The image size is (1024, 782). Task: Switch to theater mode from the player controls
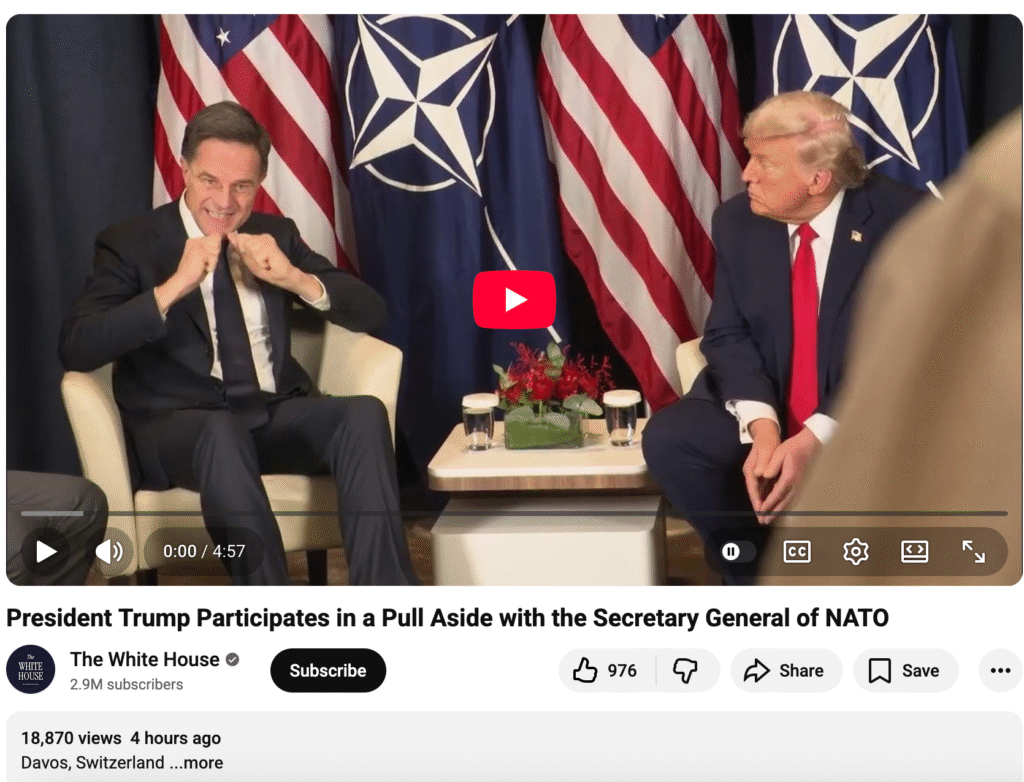tap(914, 551)
